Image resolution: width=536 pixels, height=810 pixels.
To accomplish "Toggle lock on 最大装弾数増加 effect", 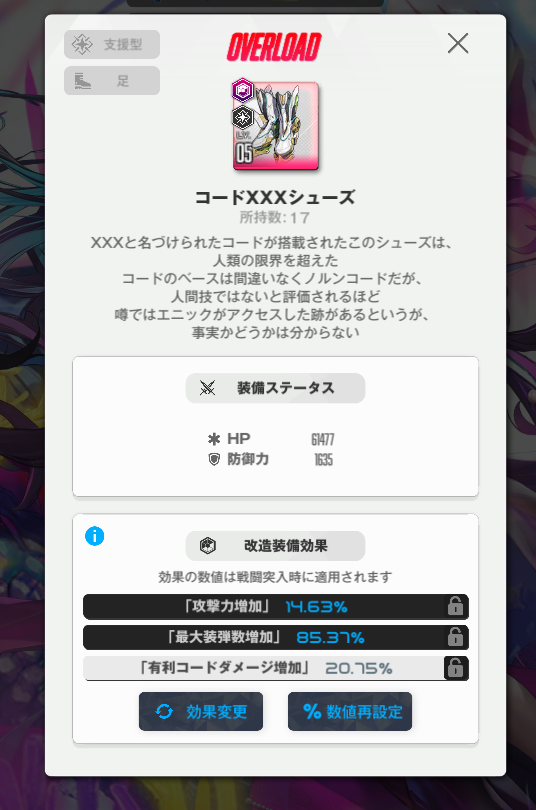I will (455, 637).
